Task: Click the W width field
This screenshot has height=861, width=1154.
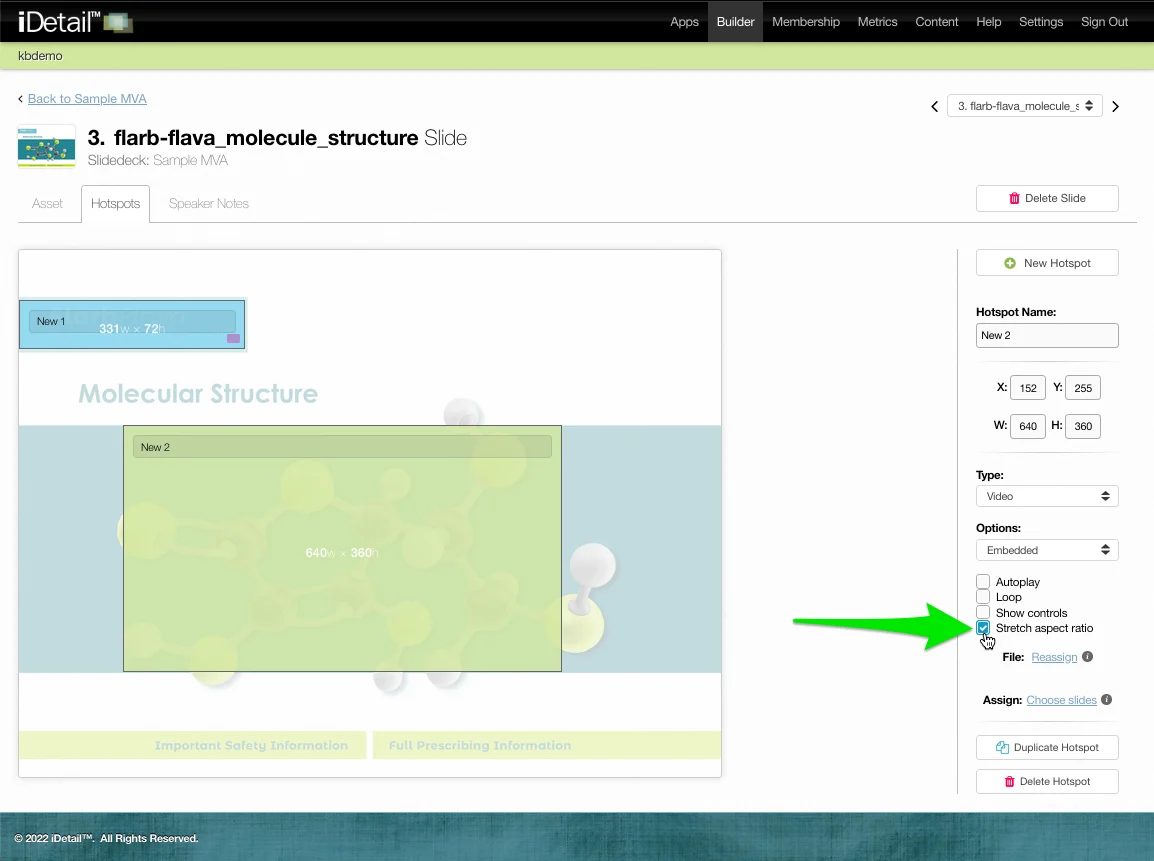Action: 1027,426
